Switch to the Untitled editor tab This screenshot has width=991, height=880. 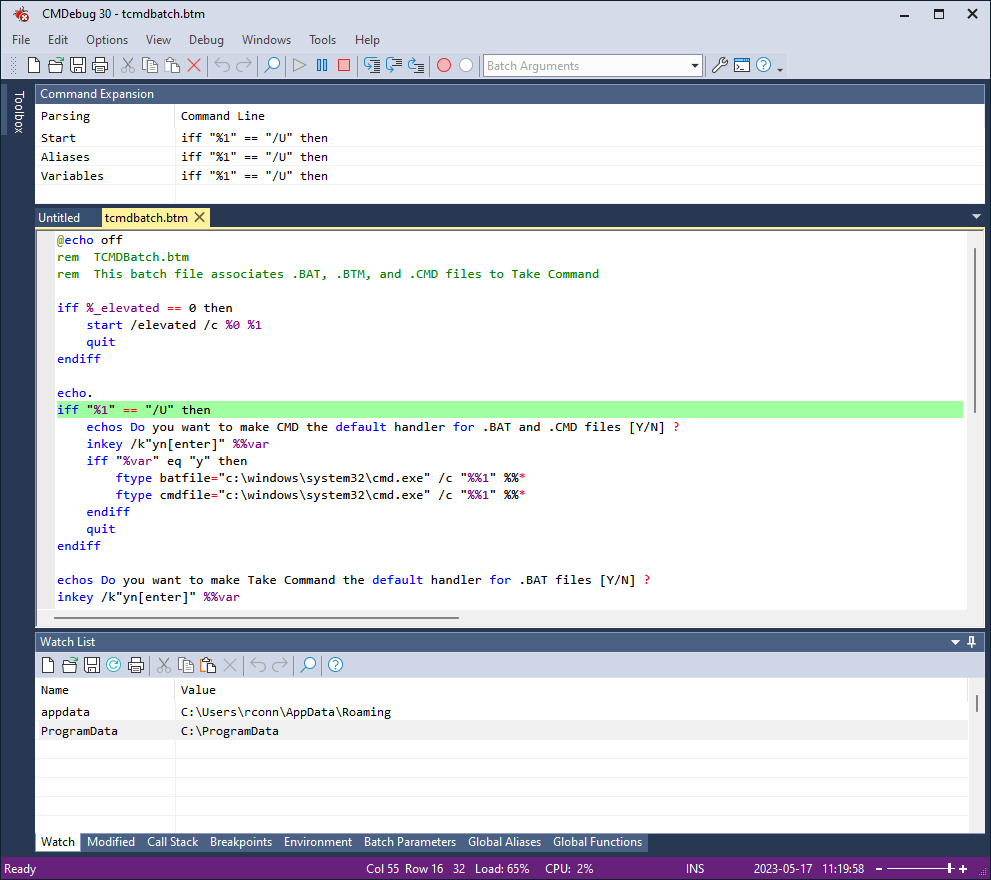[59, 217]
